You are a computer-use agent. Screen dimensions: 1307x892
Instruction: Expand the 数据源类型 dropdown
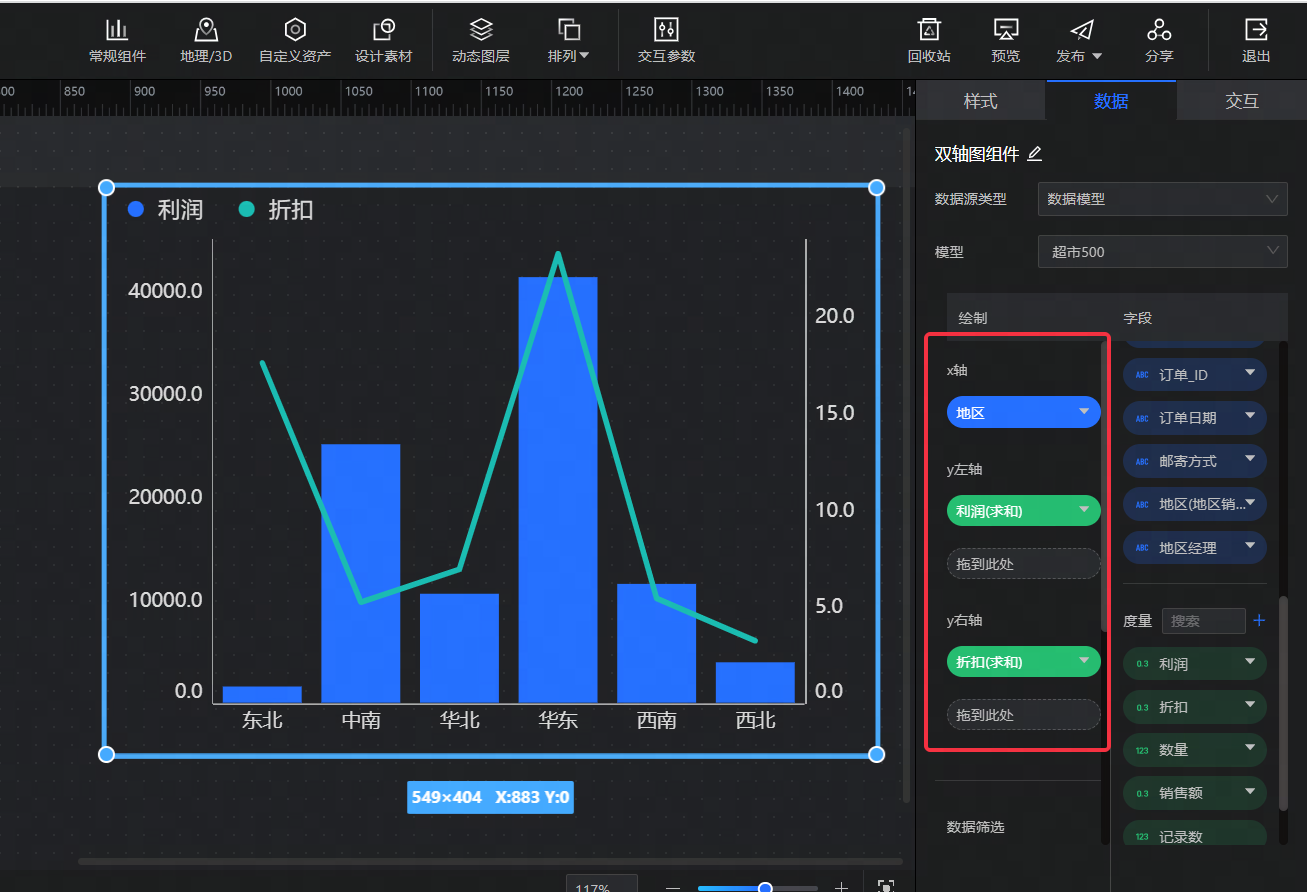pyautogui.click(x=1162, y=199)
